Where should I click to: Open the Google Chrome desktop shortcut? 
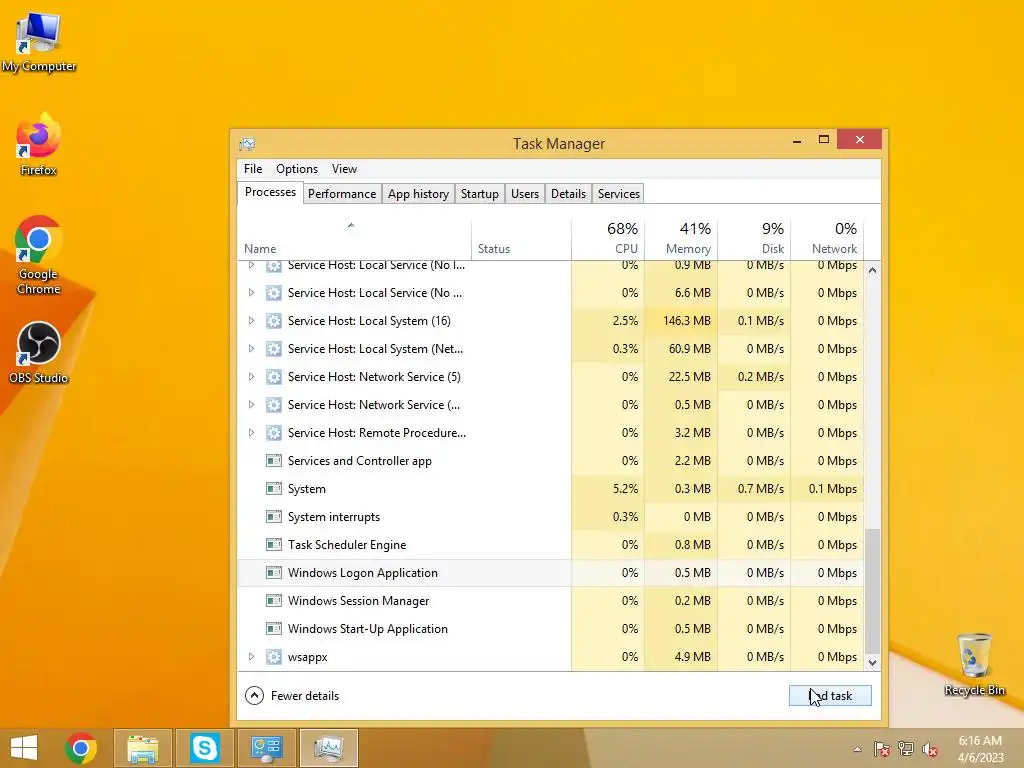click(38, 255)
